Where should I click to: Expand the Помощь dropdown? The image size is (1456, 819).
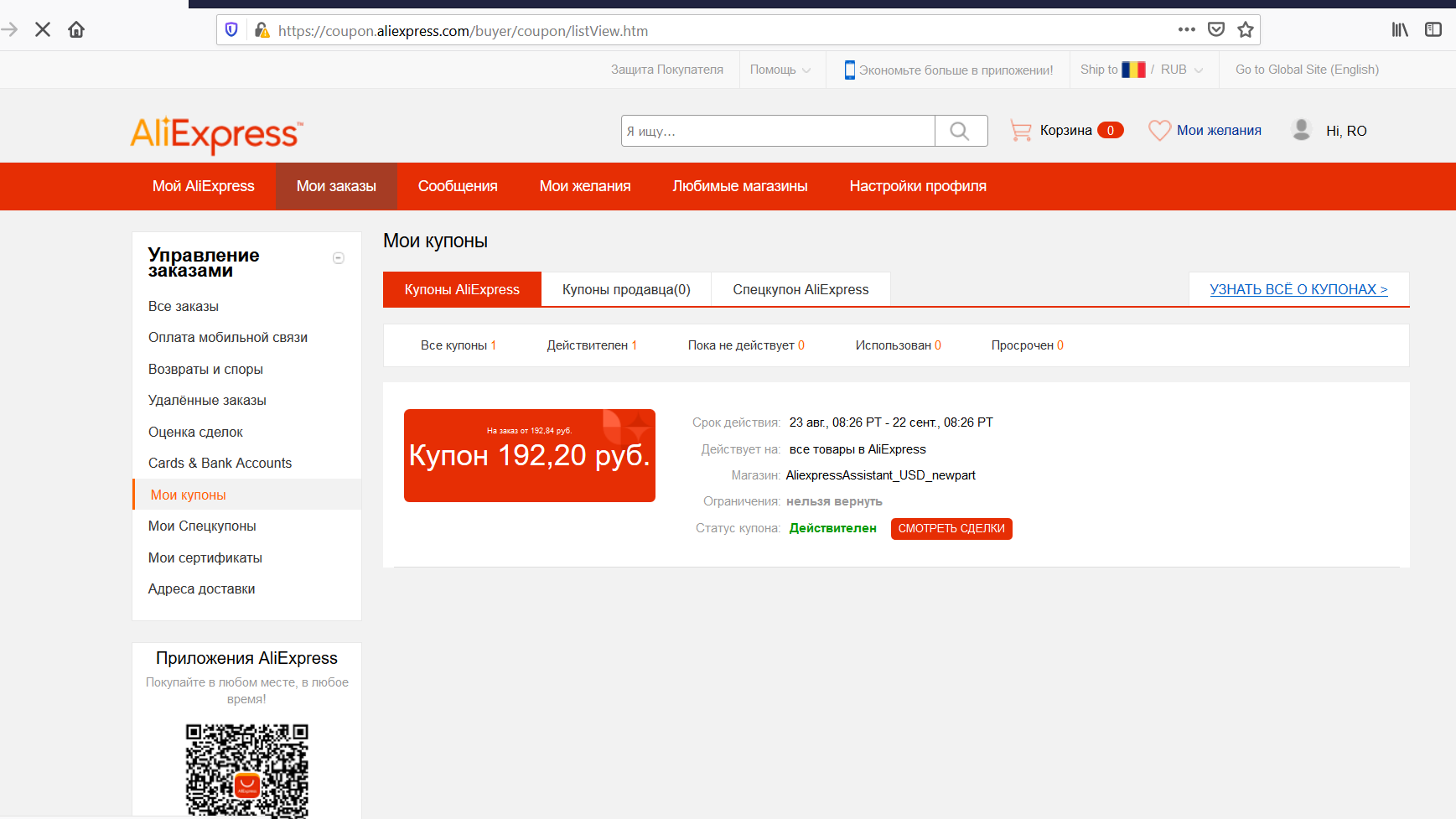click(780, 70)
